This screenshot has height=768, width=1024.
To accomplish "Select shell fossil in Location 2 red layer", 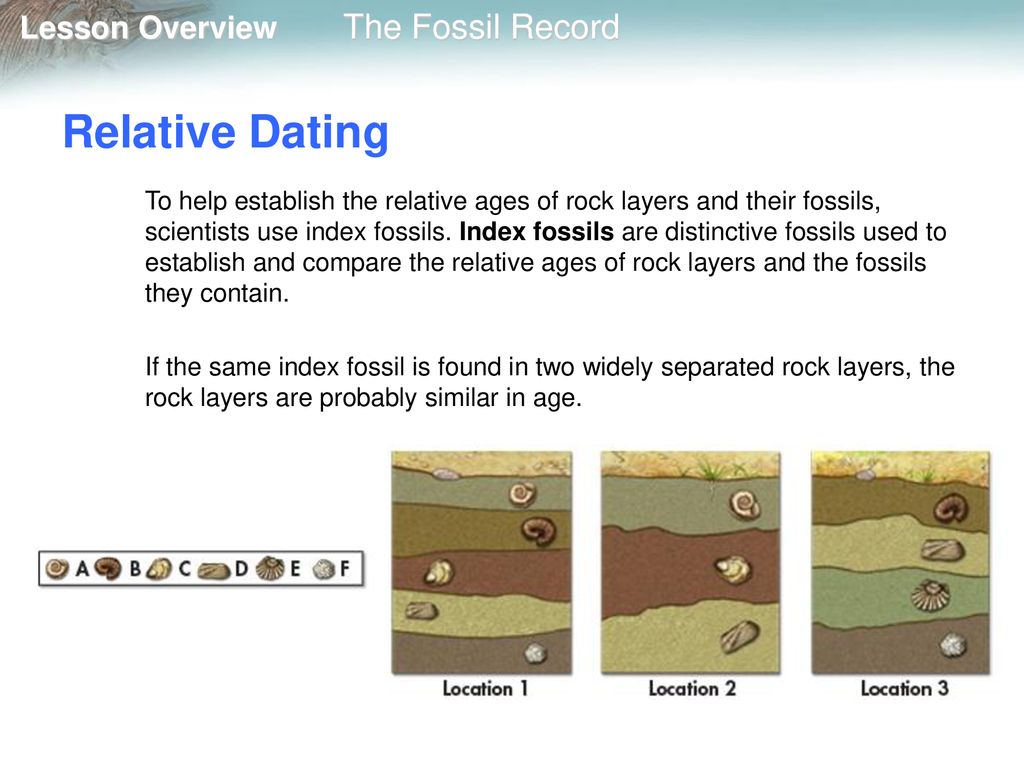I will tap(732, 569).
